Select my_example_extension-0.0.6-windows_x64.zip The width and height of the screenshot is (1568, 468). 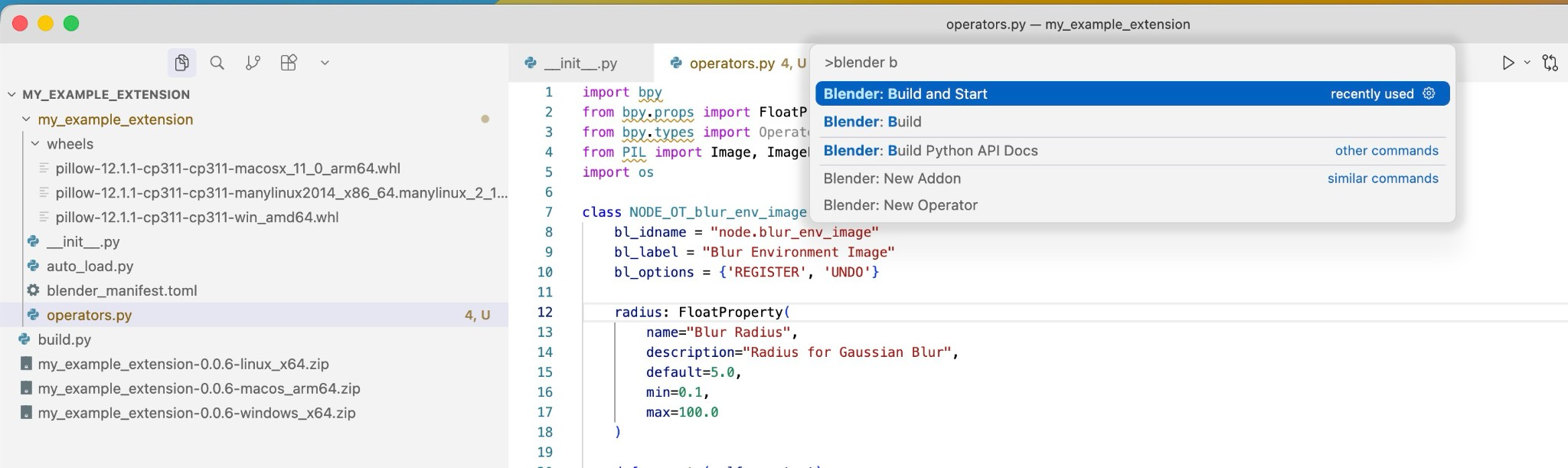coord(197,413)
